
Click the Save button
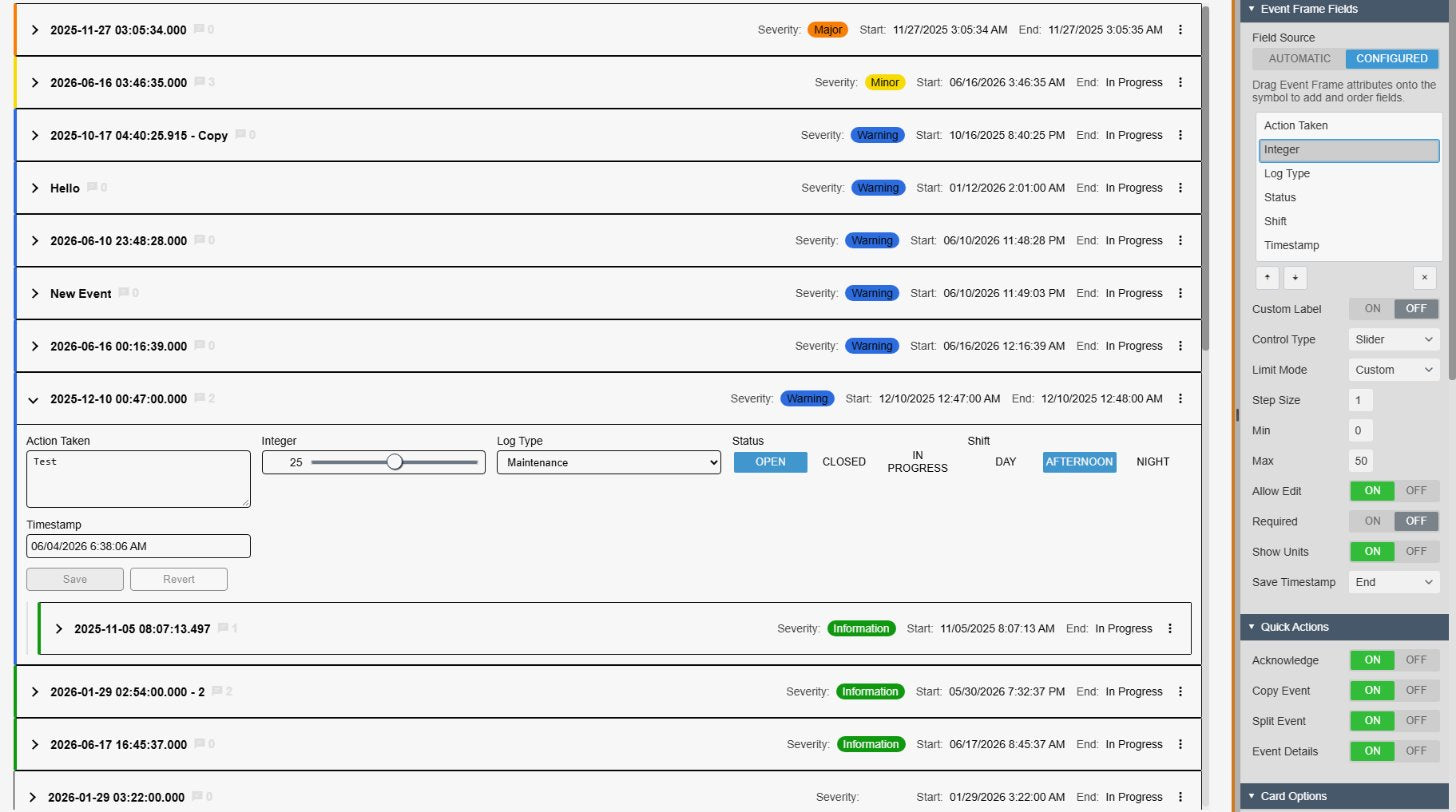75,579
